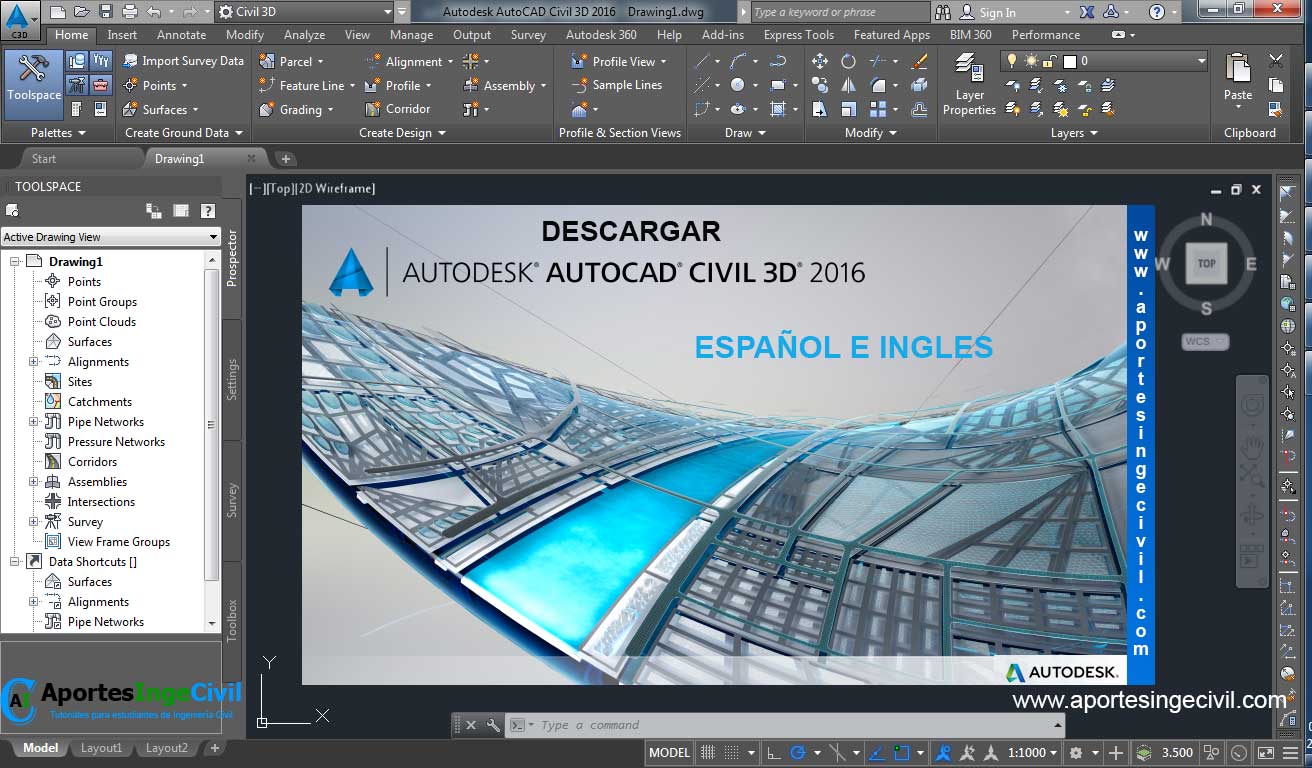
Task: Click ViewCube TOP face
Action: click(x=1206, y=264)
